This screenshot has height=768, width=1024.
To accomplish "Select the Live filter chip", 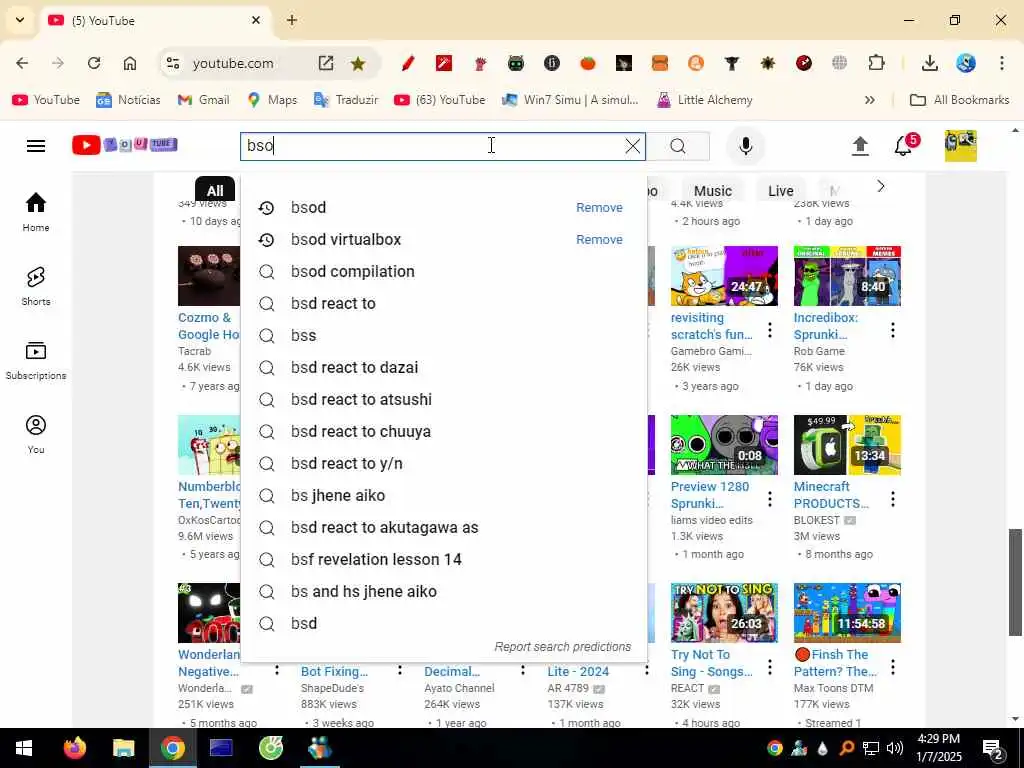I will point(780,191).
